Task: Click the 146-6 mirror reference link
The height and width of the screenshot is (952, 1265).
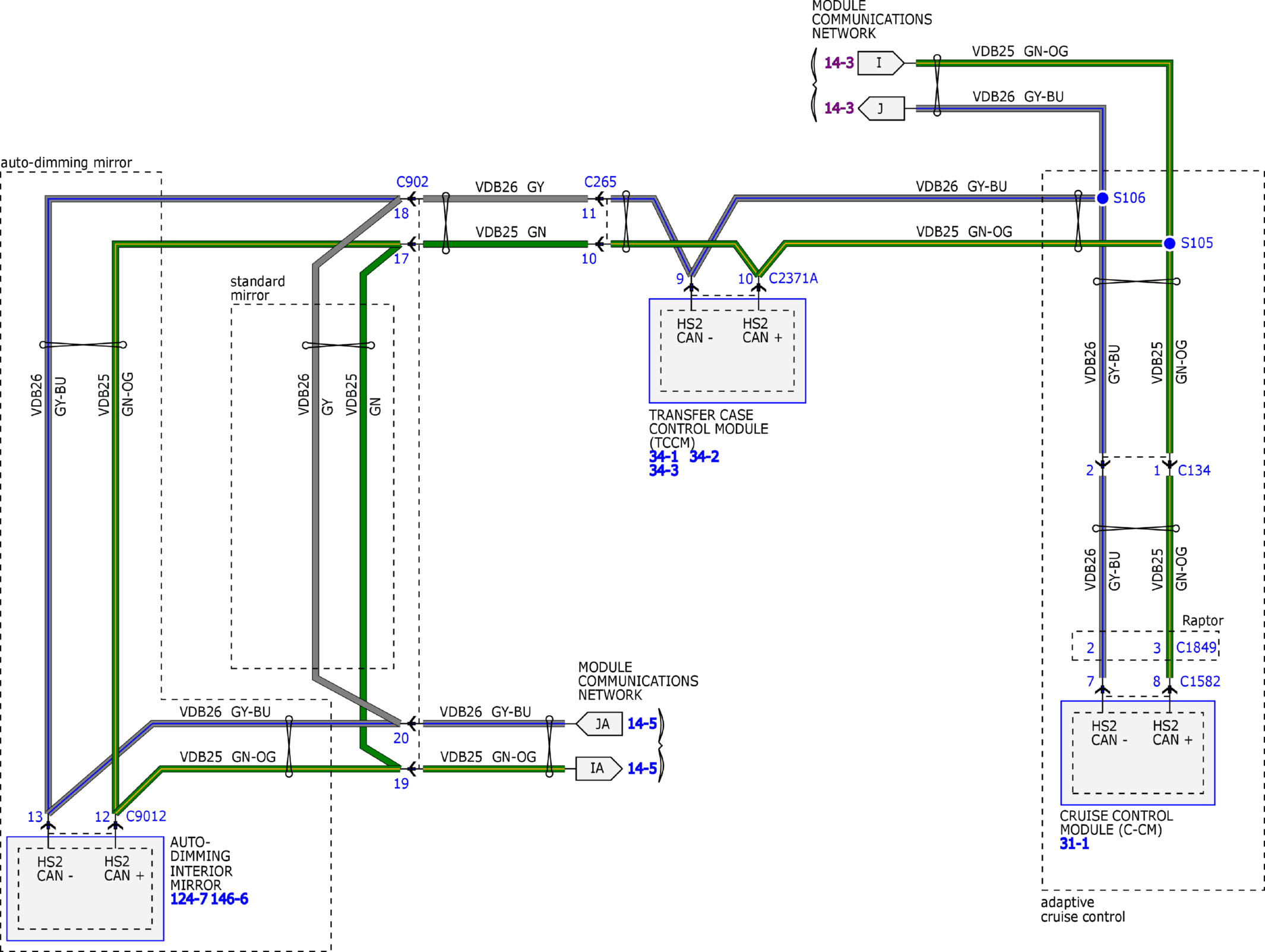Action: coord(229,899)
